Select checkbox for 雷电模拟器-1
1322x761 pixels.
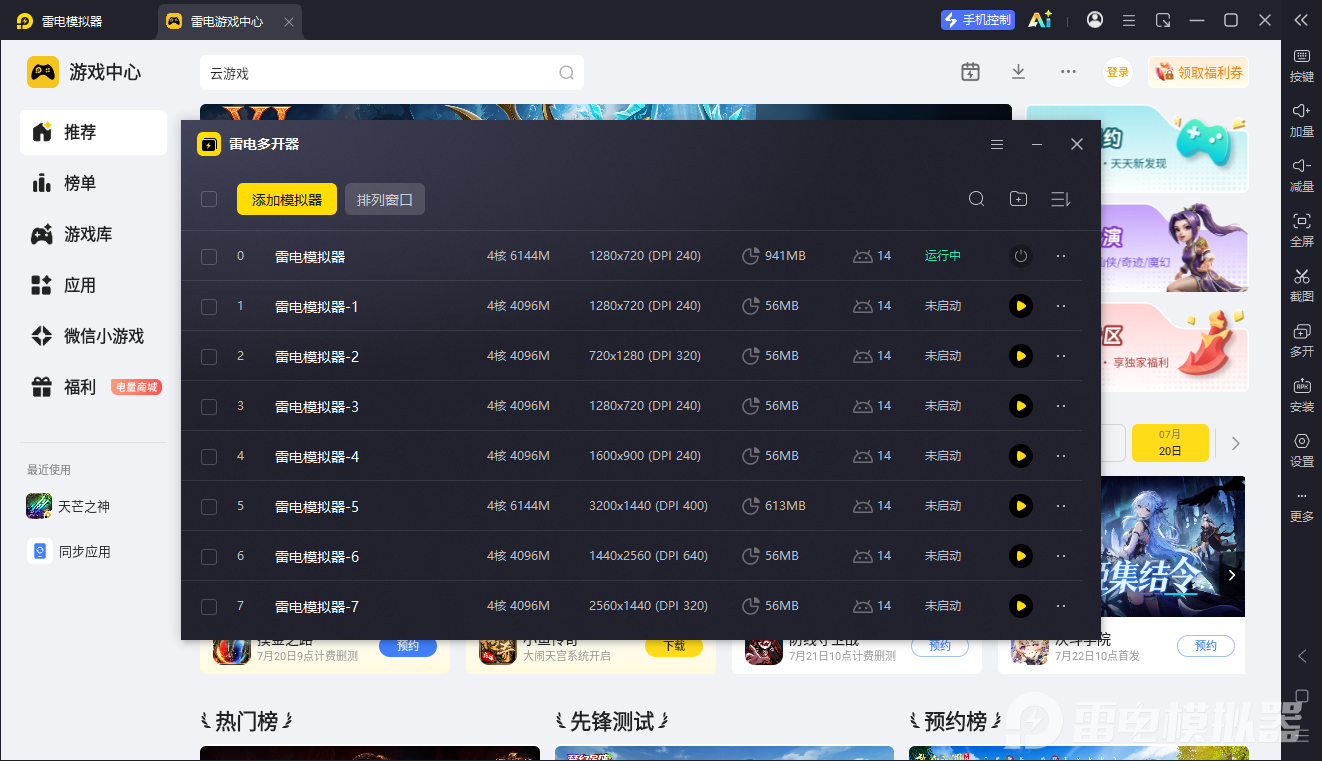click(209, 307)
